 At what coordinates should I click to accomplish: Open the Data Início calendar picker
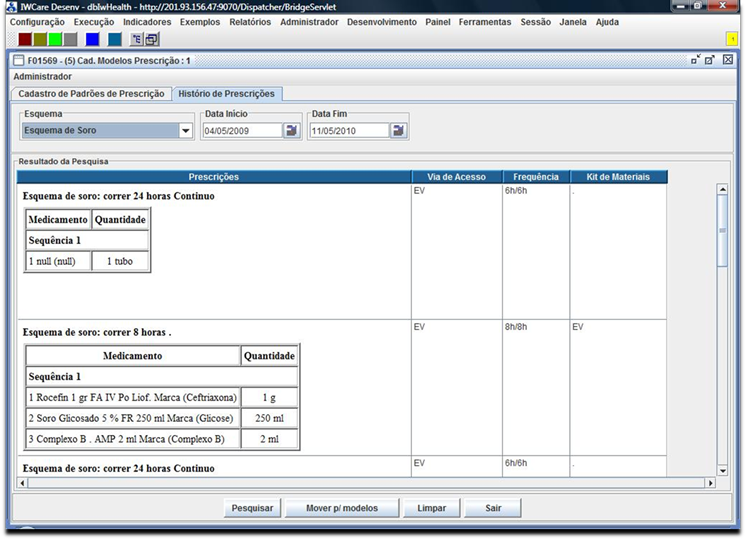(291, 130)
